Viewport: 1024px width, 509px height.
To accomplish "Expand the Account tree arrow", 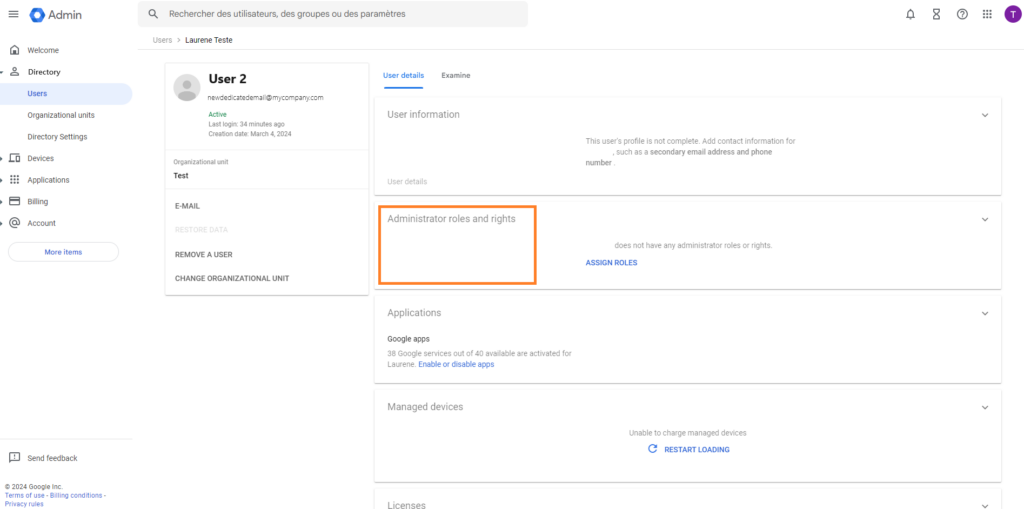I will click(x=2, y=223).
